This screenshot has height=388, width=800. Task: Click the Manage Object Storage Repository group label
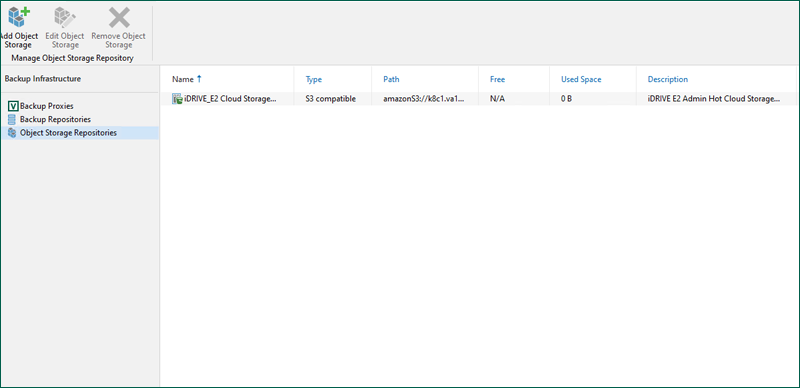72,58
